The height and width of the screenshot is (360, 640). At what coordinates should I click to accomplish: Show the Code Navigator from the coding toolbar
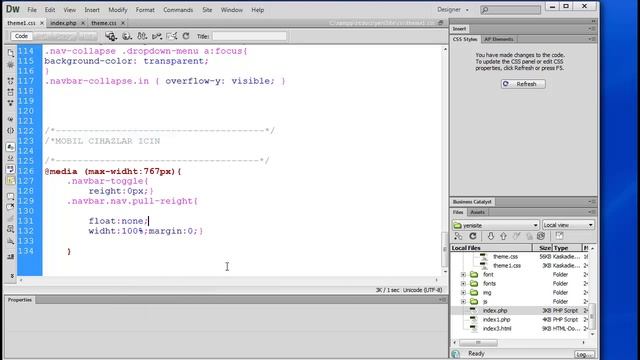coord(11,65)
